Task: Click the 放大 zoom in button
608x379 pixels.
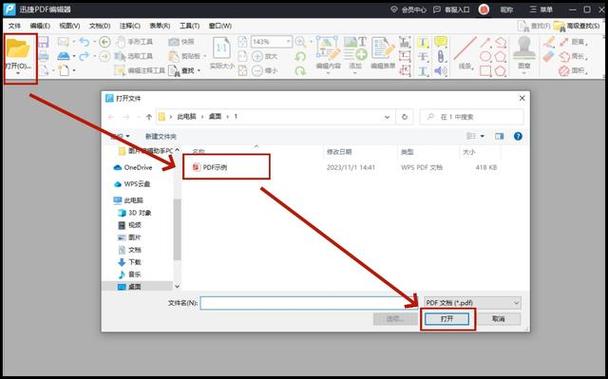Action: click(x=265, y=56)
